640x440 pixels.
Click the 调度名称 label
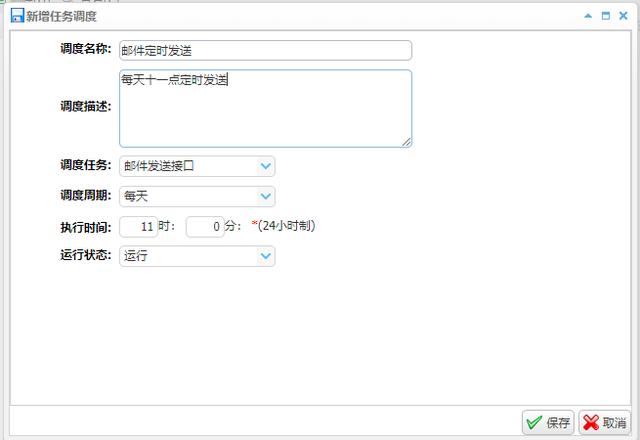(86, 49)
